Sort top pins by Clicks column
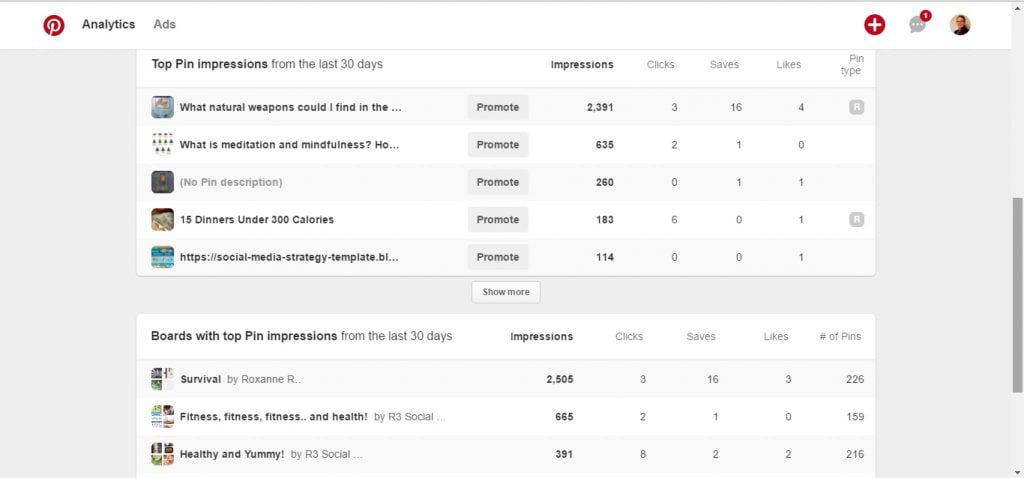The image size is (1024, 478). [x=660, y=65]
